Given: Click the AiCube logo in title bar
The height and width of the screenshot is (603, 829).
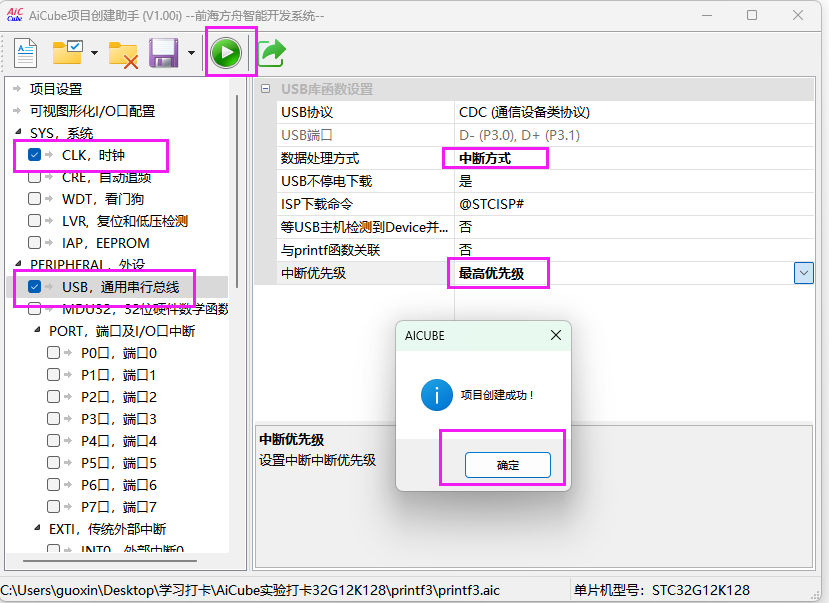Looking at the screenshot, I should [14, 15].
